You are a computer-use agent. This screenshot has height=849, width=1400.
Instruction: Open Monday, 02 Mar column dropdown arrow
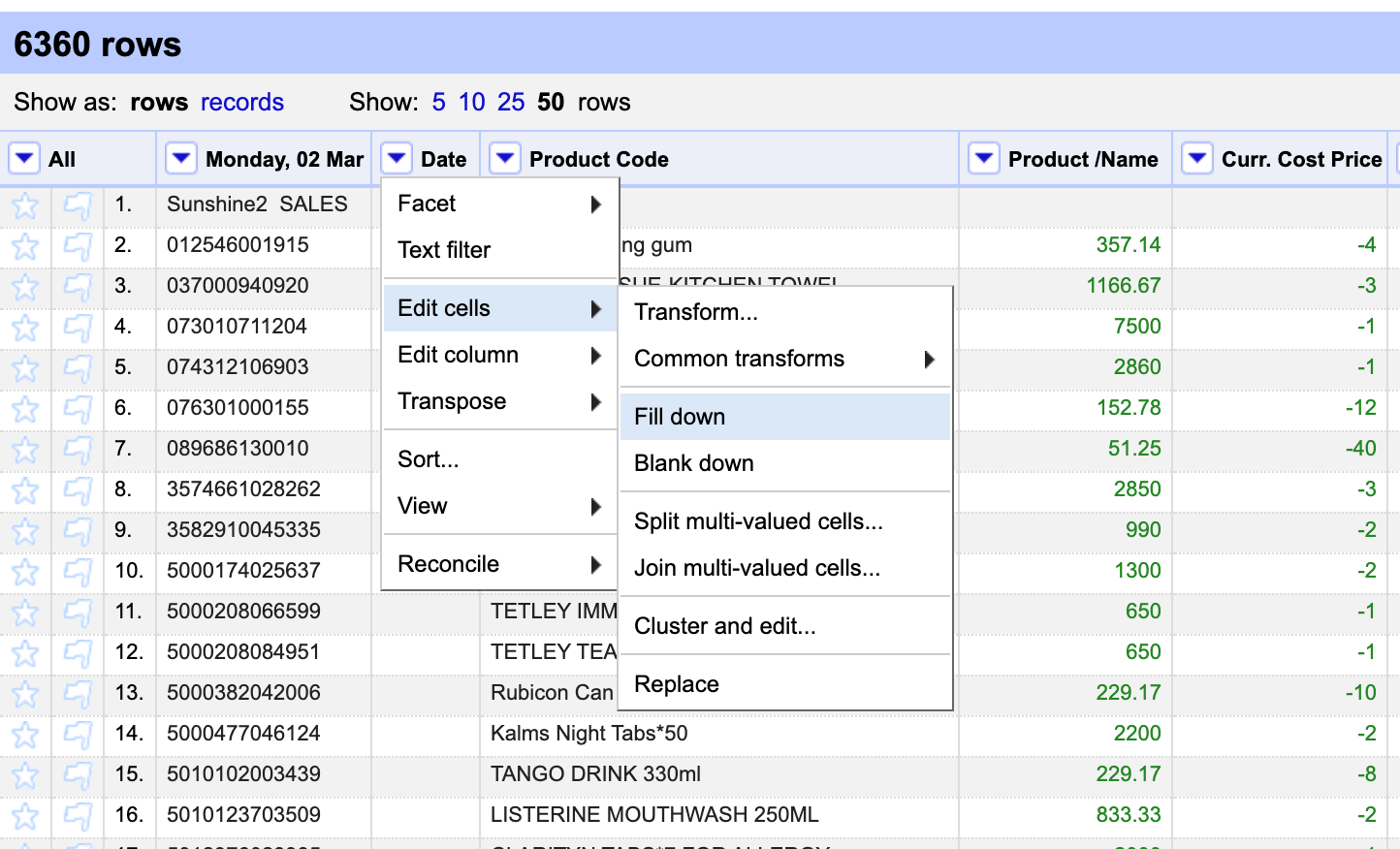181,158
